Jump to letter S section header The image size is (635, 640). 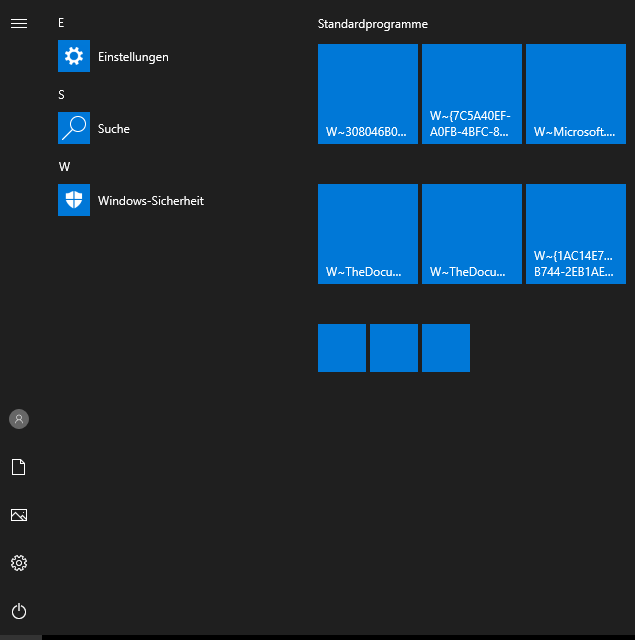[61, 95]
